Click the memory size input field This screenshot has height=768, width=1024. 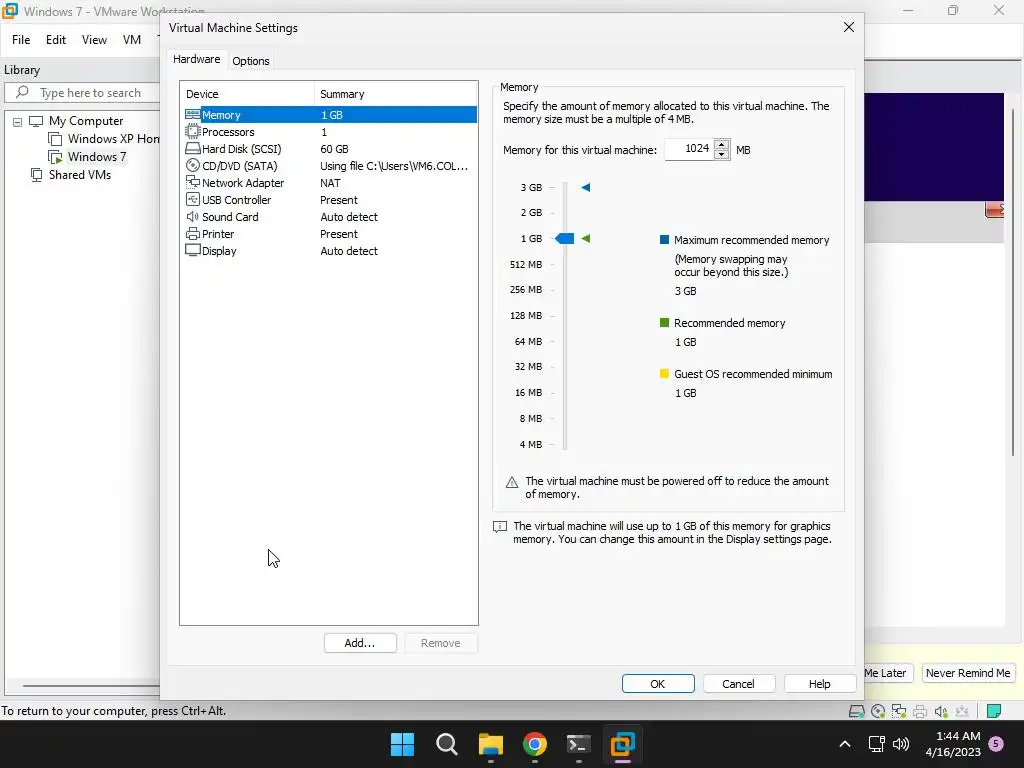pyautogui.click(x=688, y=149)
